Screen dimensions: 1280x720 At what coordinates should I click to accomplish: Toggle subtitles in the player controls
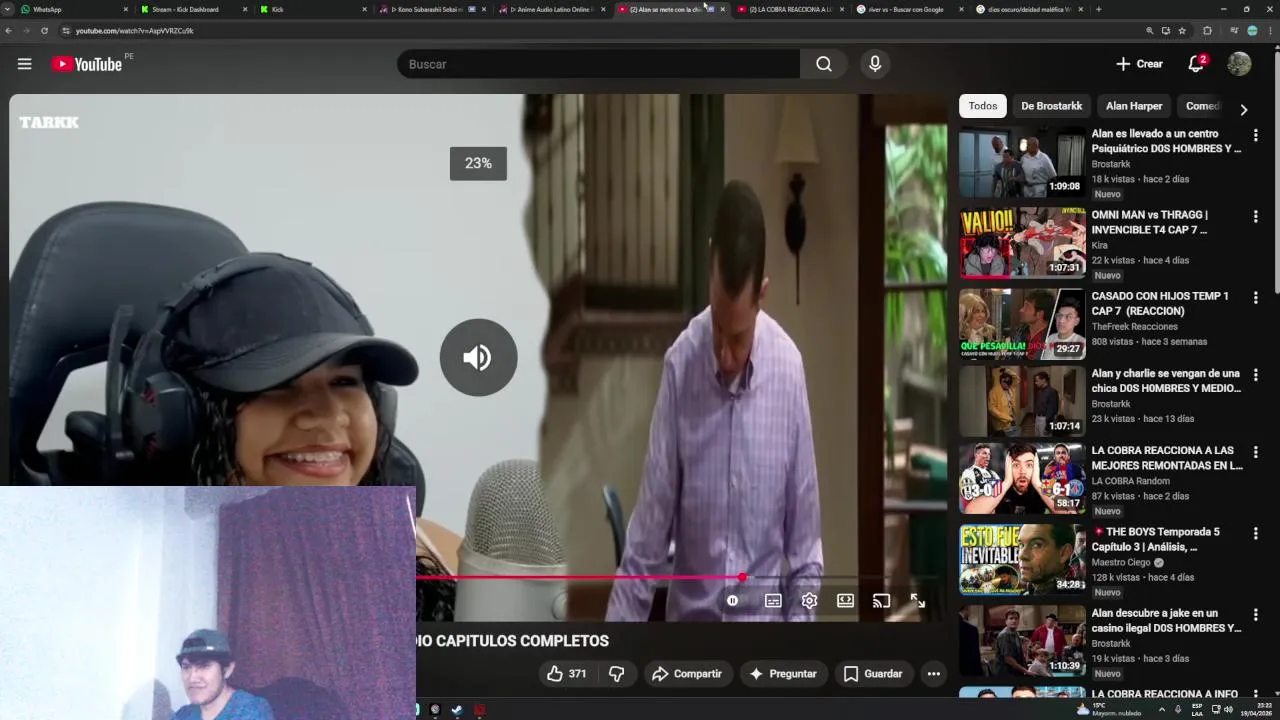point(773,601)
